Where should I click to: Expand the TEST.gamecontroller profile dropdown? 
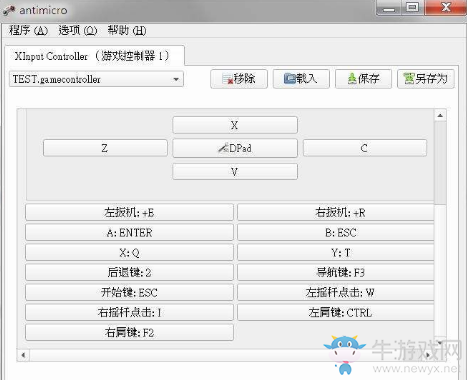click(x=96, y=79)
